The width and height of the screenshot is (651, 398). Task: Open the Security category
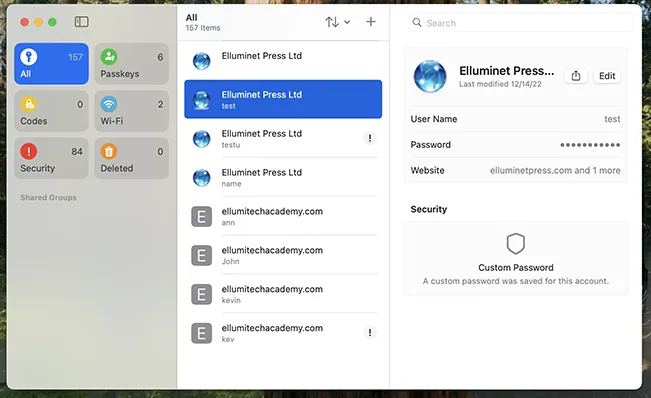(x=51, y=158)
